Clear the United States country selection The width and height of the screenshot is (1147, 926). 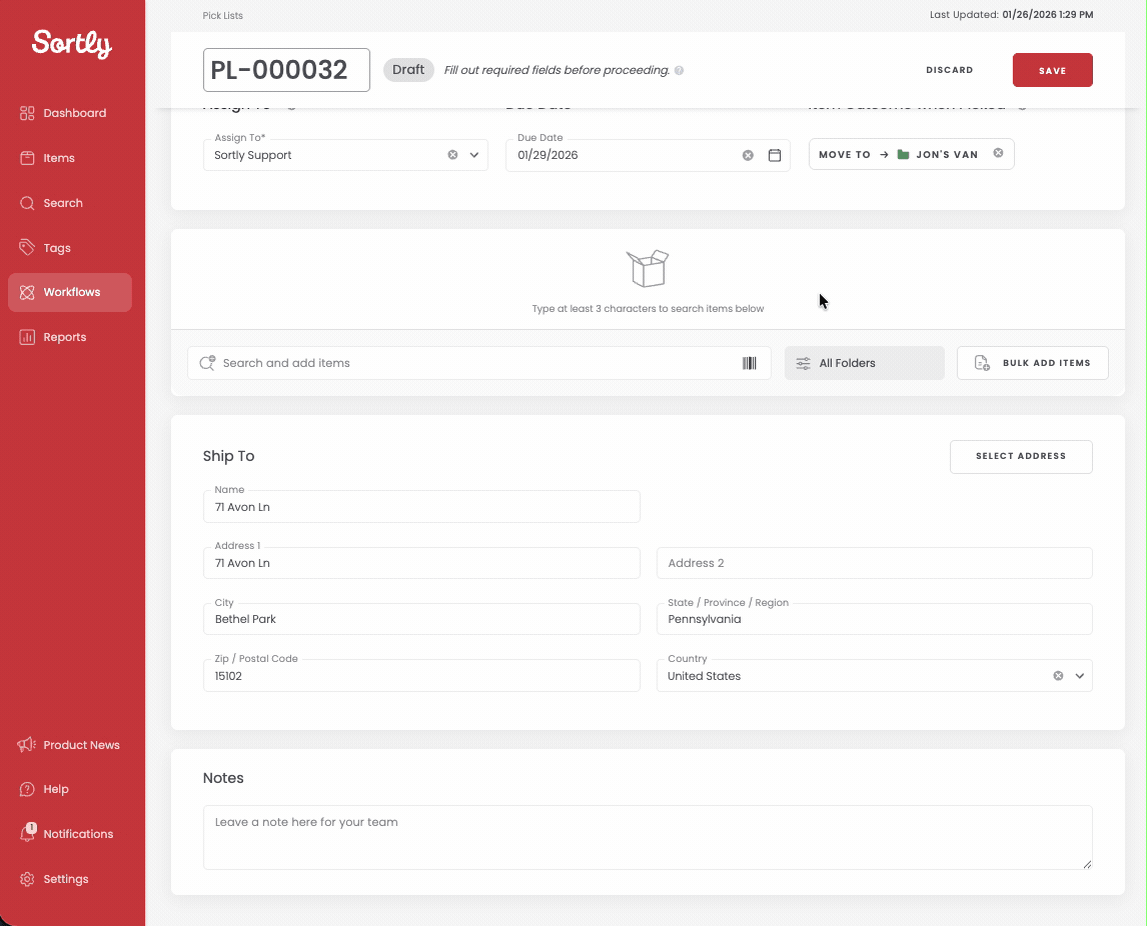point(1058,676)
